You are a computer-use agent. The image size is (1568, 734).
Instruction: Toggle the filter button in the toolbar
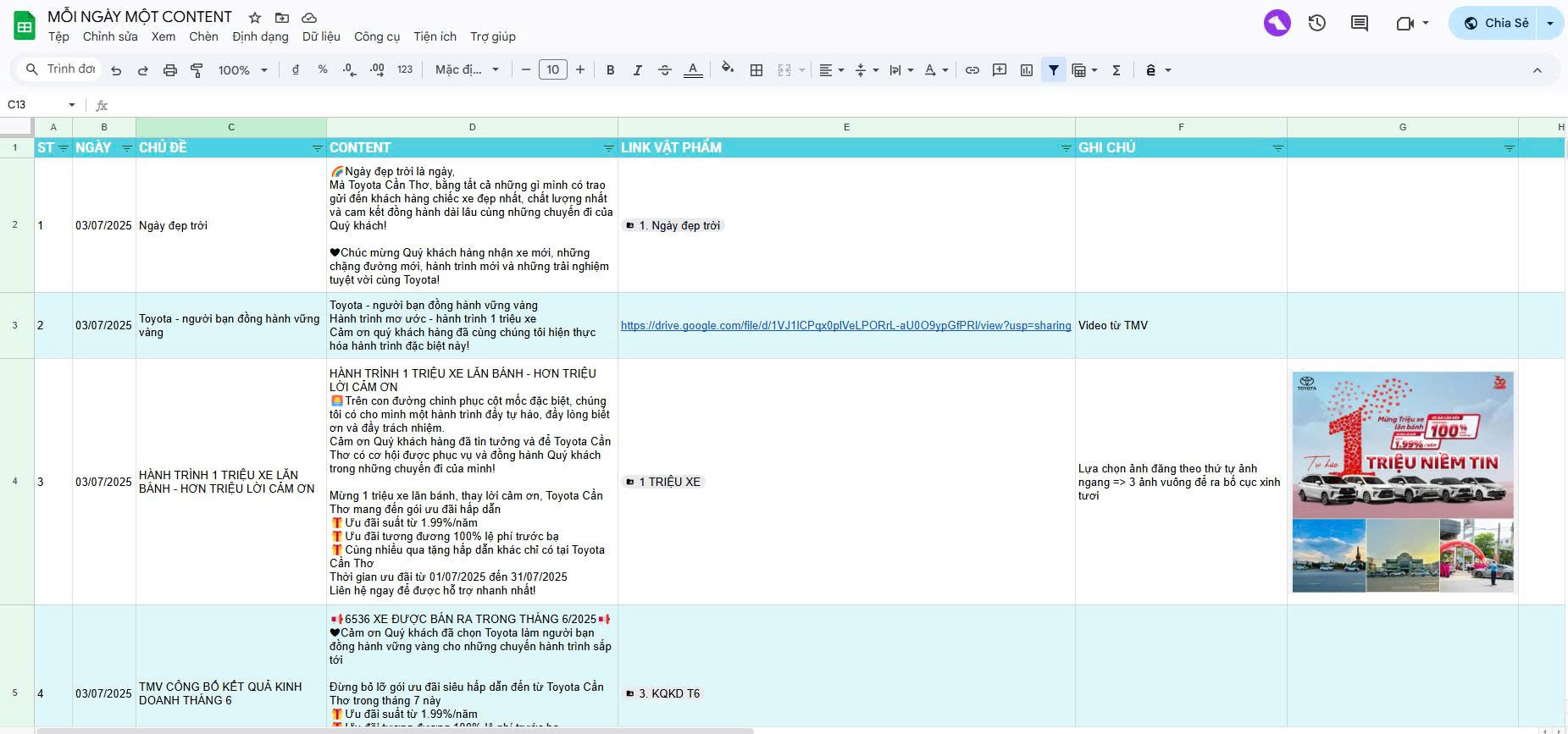[x=1053, y=70]
